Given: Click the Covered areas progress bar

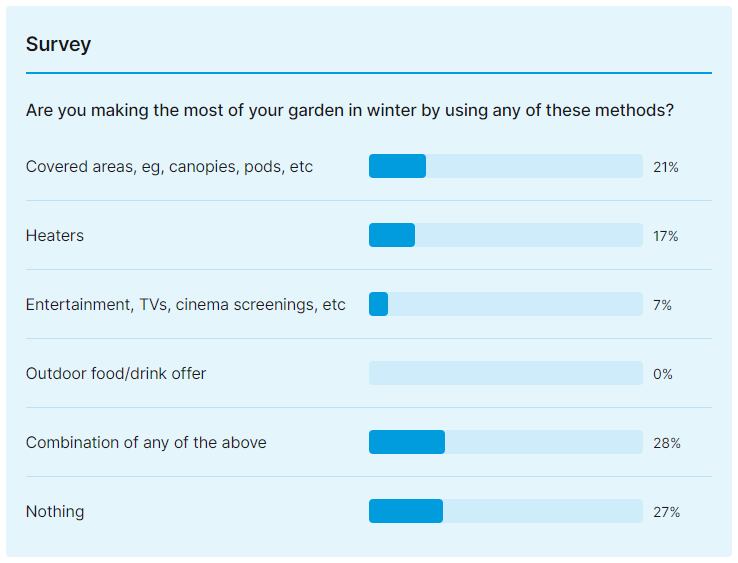Looking at the screenshot, I should (x=505, y=167).
